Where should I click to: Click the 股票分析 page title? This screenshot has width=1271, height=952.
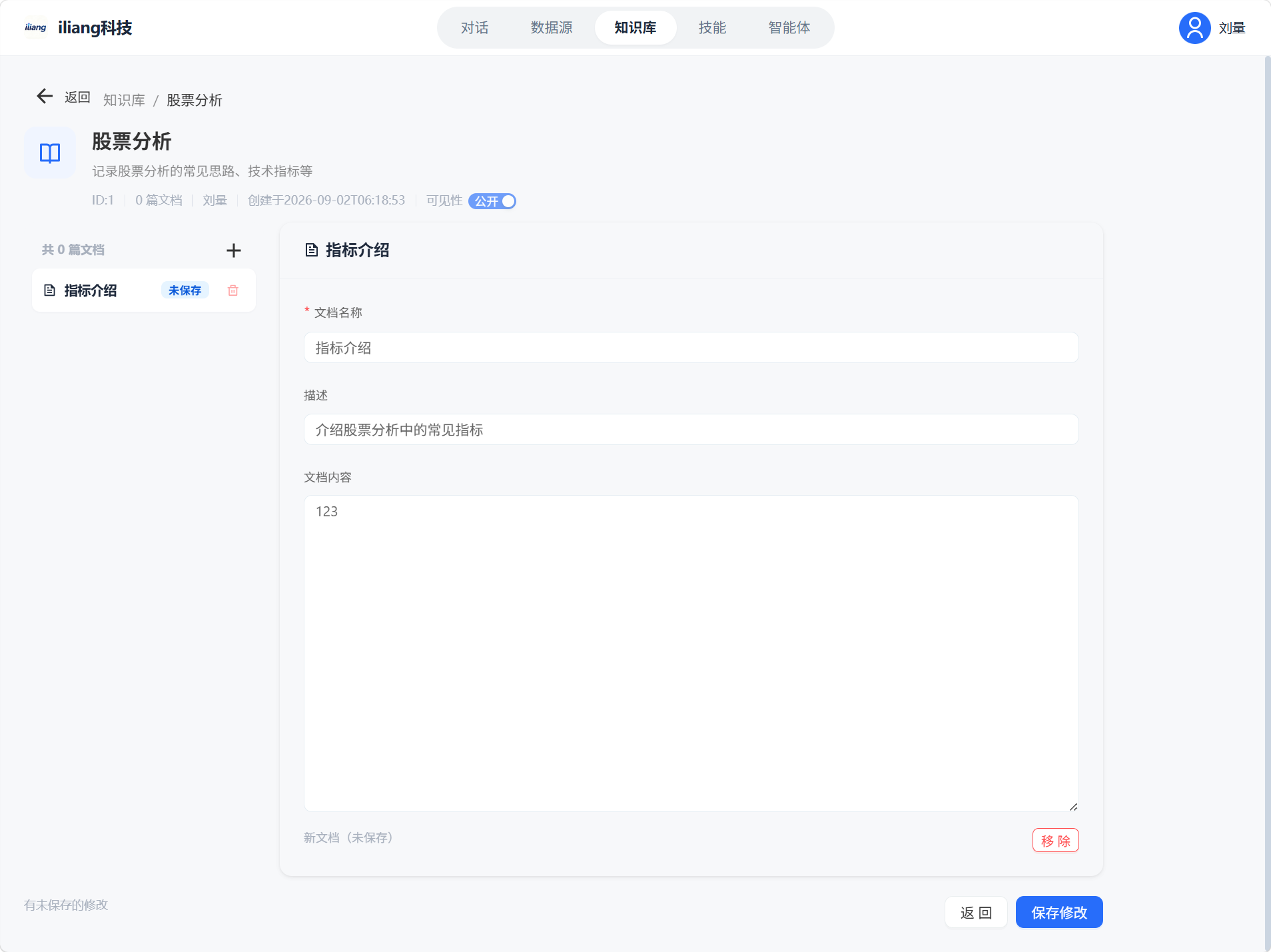132,141
